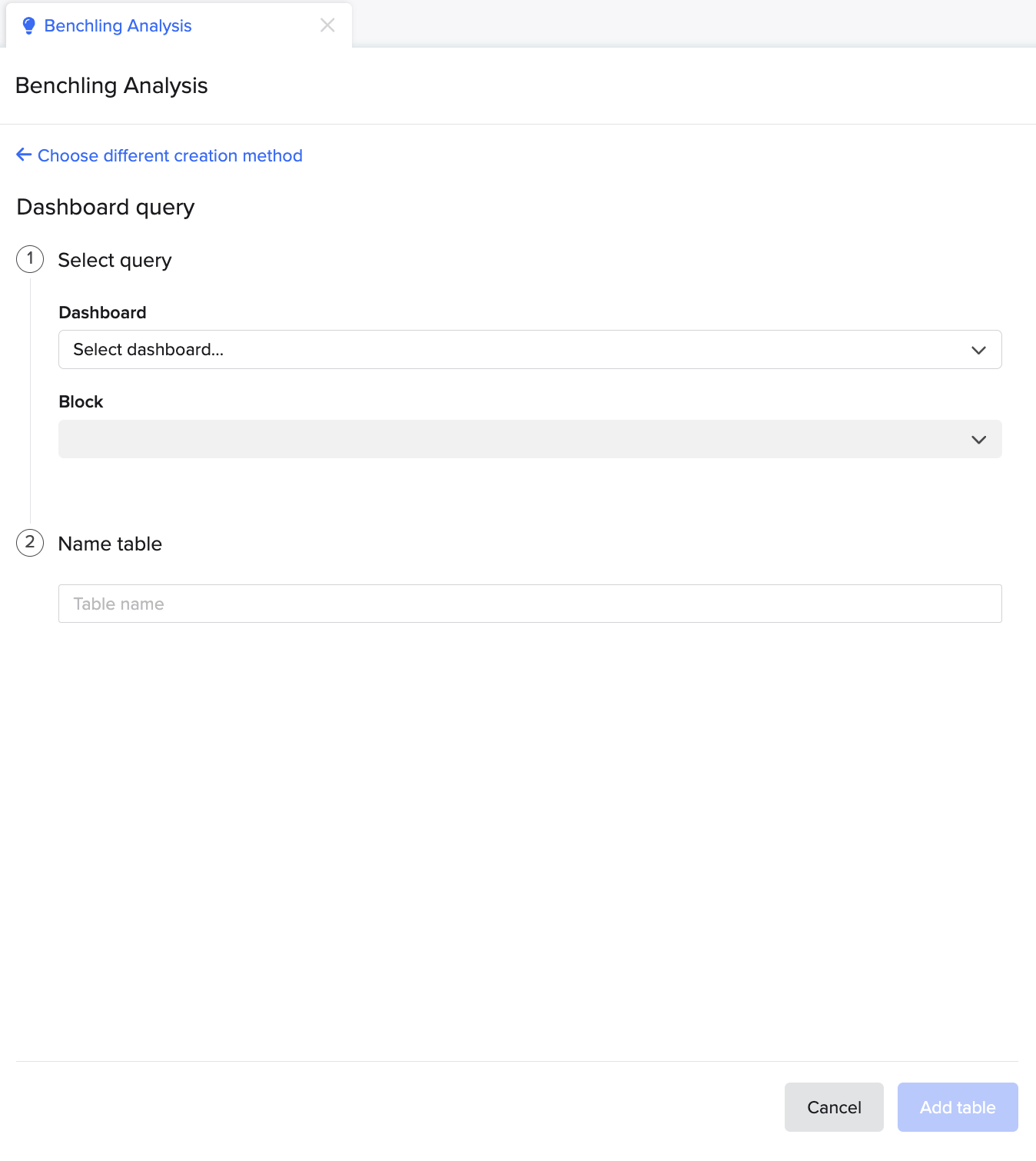Viewport: 1036px width, 1161px height.
Task: Click the Benchling Analysis page title
Action: 111,86
